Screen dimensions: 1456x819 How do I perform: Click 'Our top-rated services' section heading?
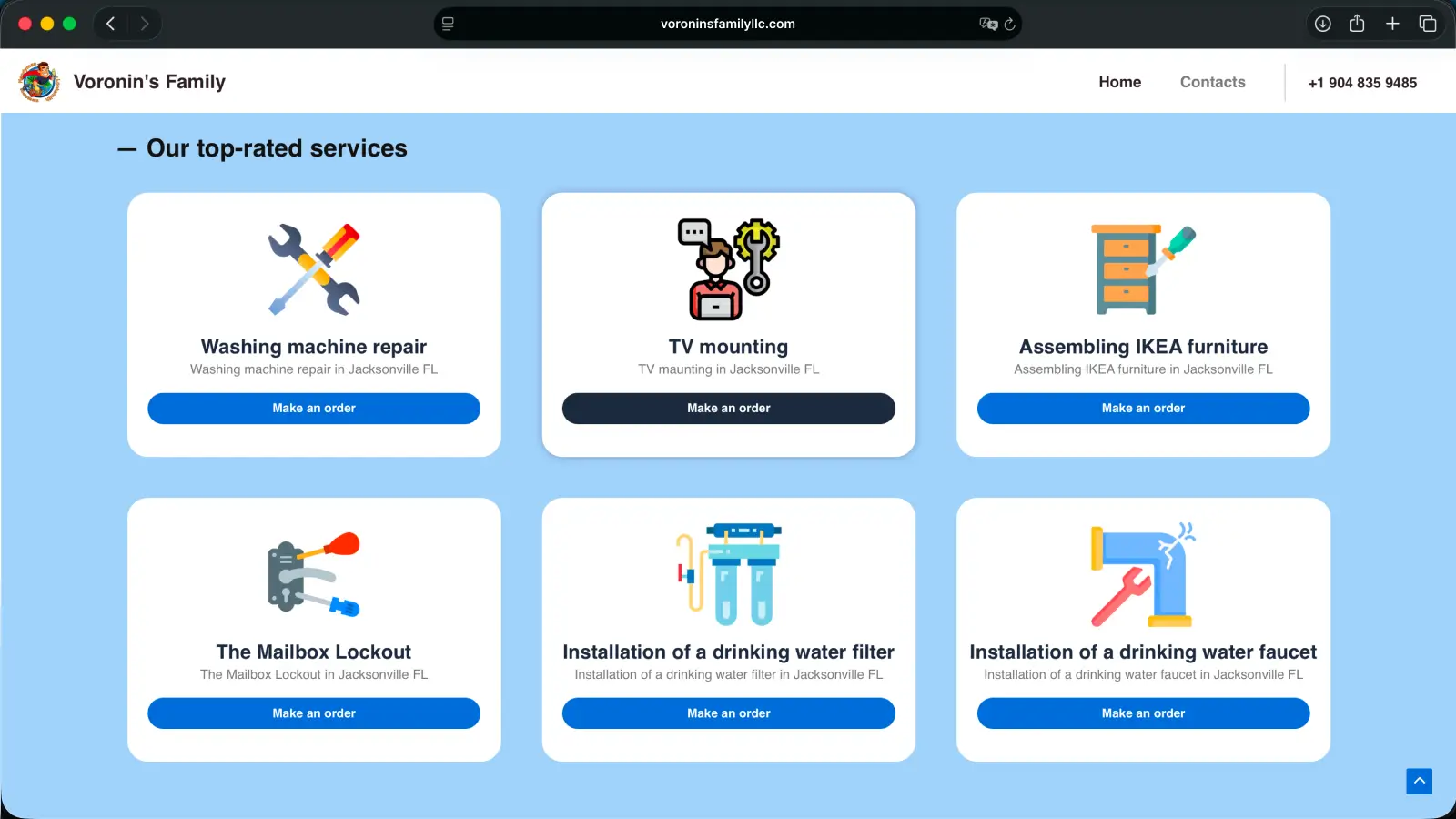[277, 148]
